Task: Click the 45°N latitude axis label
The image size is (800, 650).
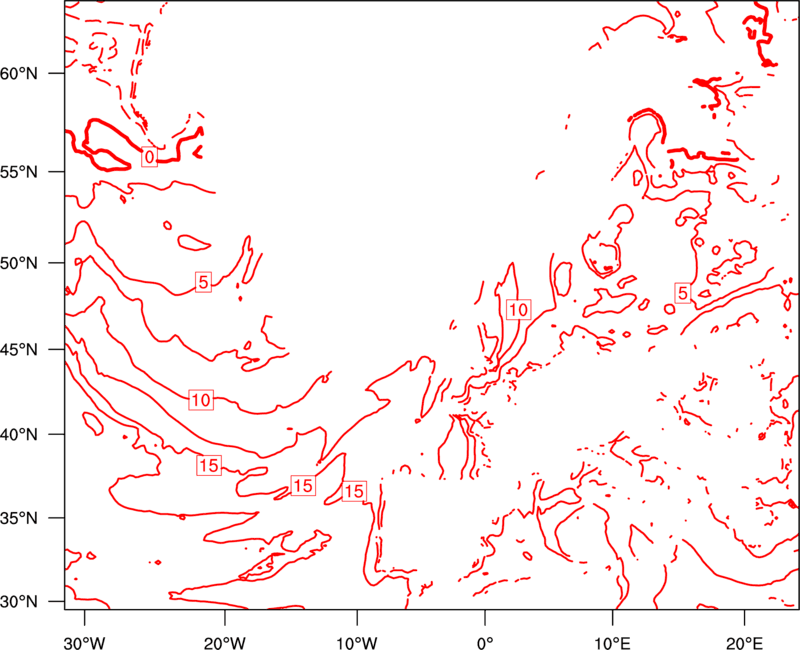Action: tap(19, 349)
